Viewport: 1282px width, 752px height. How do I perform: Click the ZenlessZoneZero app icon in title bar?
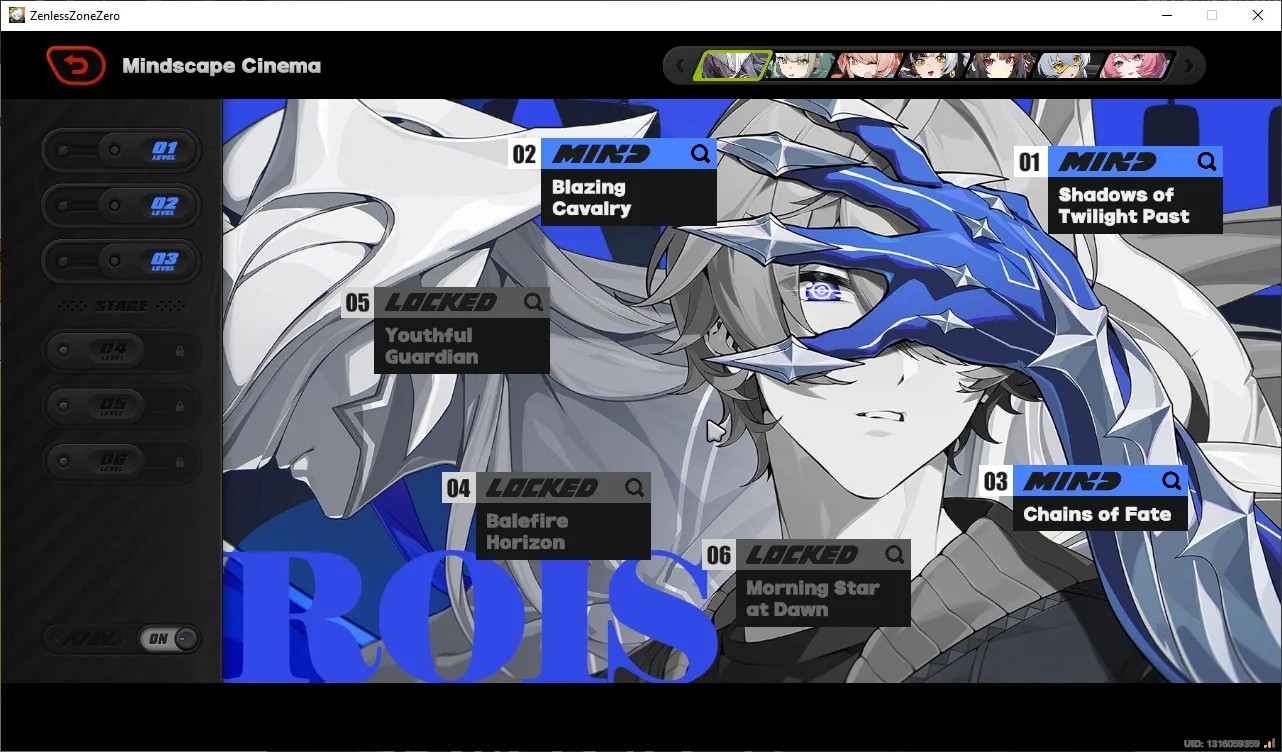pyautogui.click(x=16, y=15)
